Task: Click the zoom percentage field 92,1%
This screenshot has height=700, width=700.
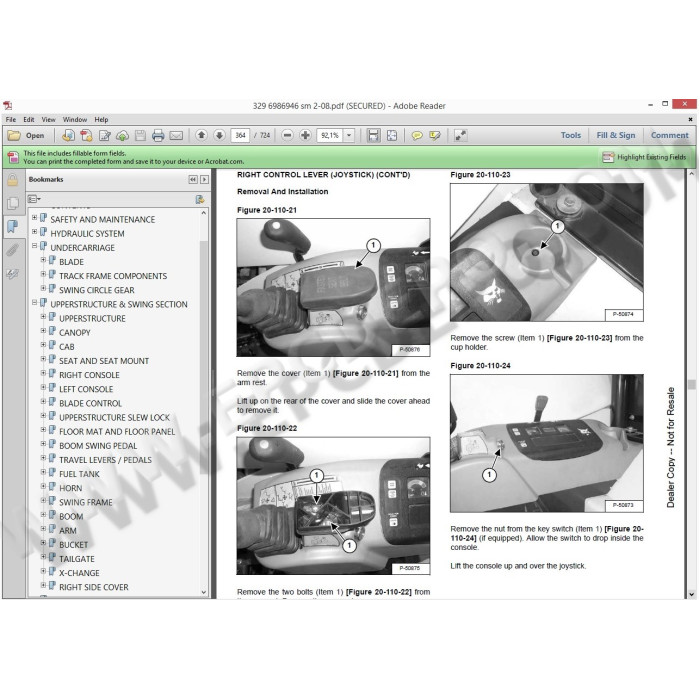Action: [330, 135]
